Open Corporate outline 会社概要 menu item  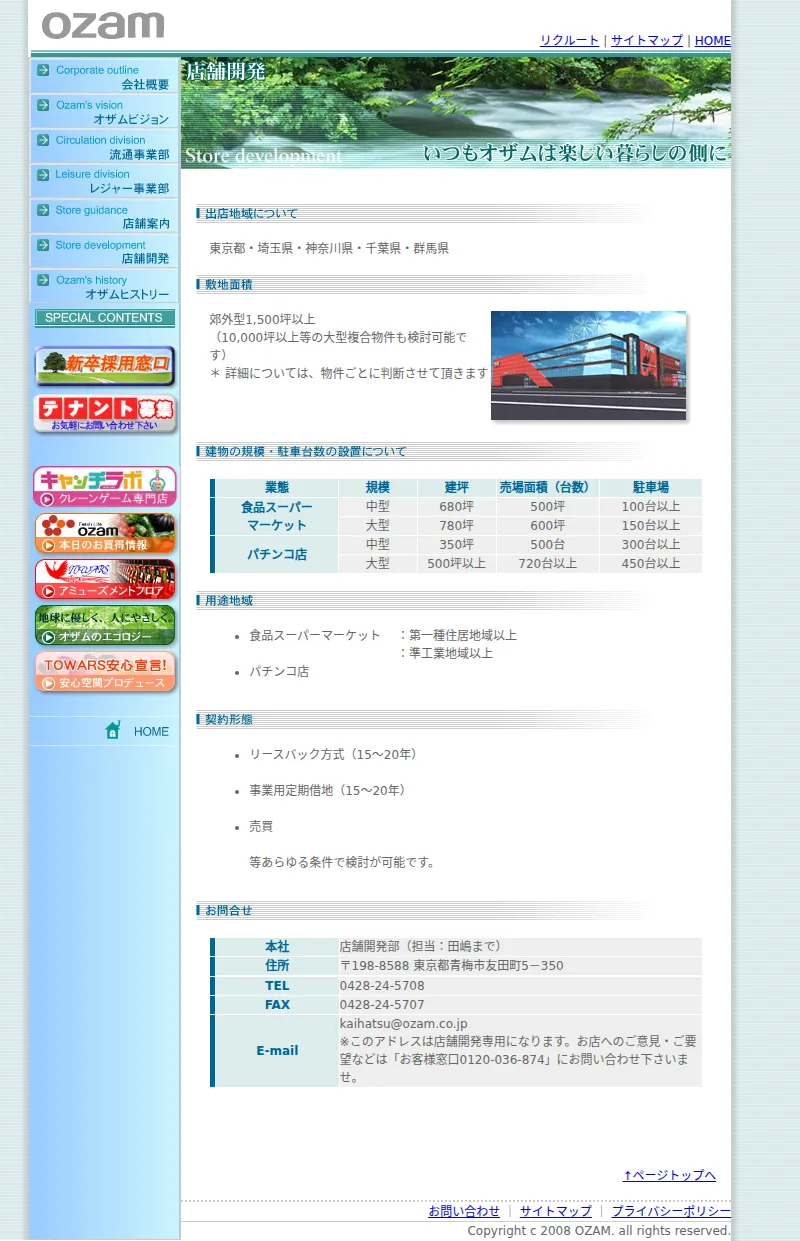click(x=104, y=77)
